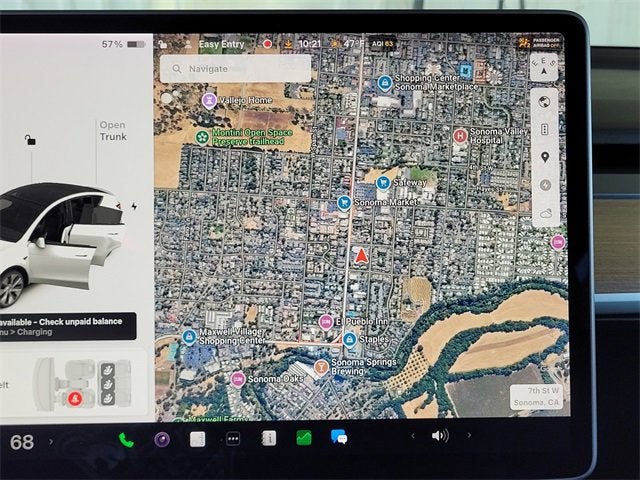
Task: Tap the unlock padlock icon above car
Action: [30, 141]
